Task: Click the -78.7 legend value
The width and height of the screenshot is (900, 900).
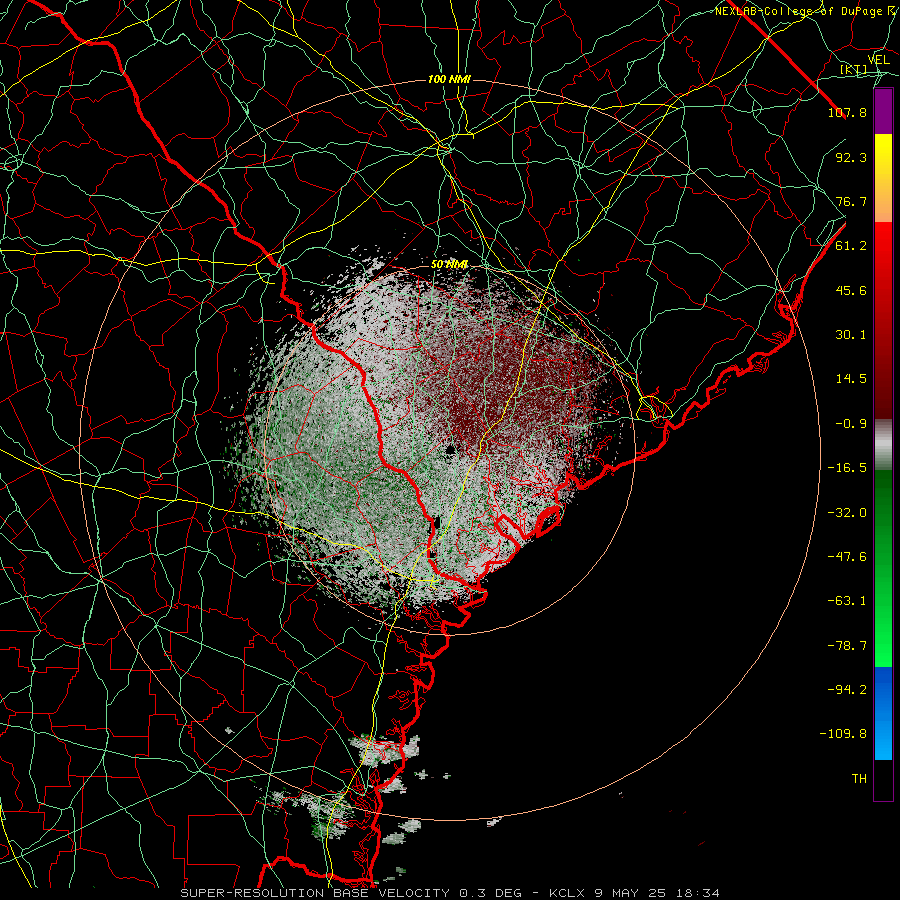Action: pos(847,646)
